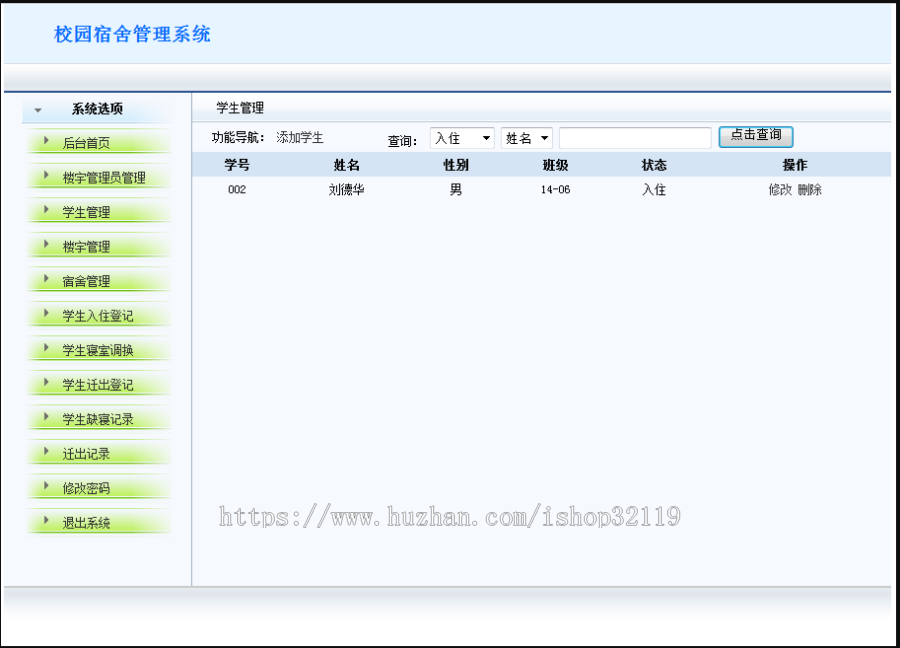Click the arrow icon beside 楼宇管理员管理
The width and height of the screenshot is (900, 648).
44,177
